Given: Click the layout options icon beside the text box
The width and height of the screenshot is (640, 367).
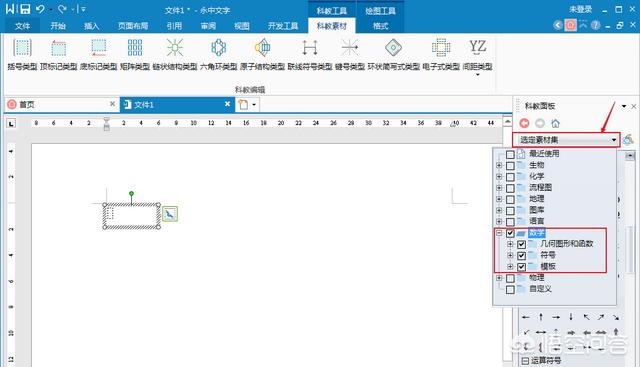Looking at the screenshot, I should coord(170,214).
